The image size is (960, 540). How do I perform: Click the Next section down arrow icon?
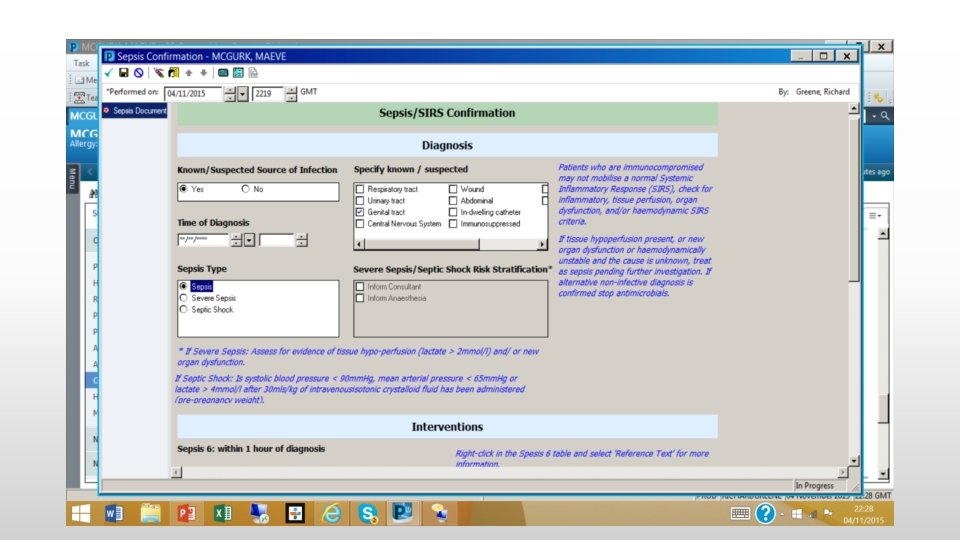(204, 73)
